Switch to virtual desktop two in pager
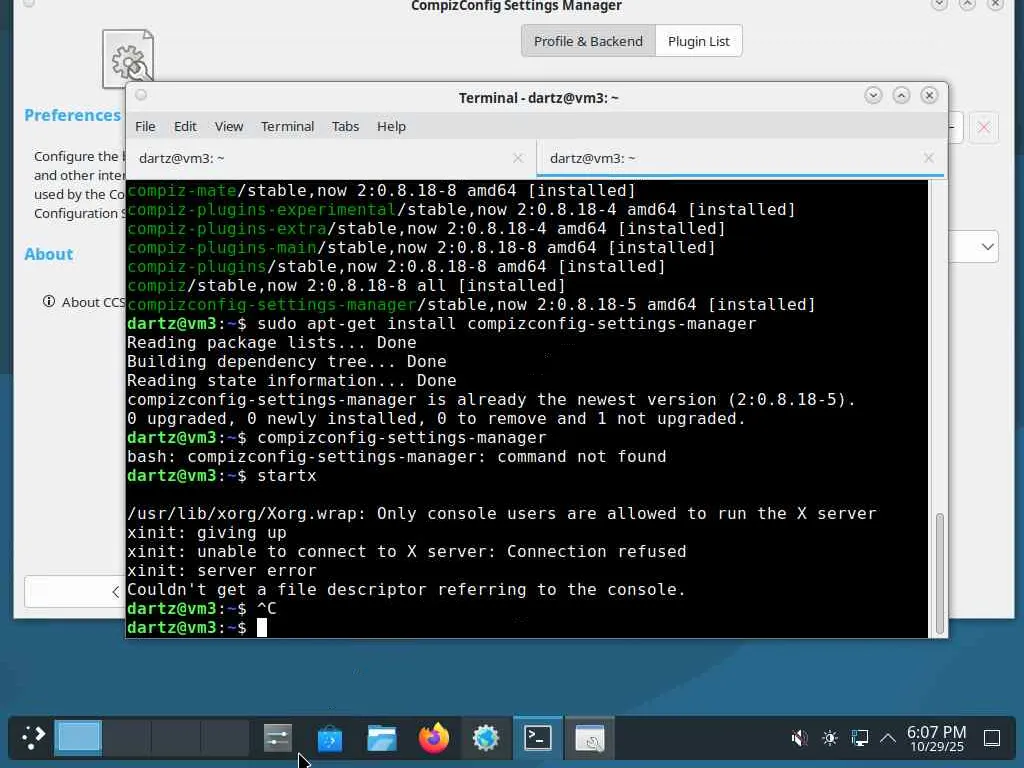Screen dimensions: 1024x768 (x=127, y=738)
